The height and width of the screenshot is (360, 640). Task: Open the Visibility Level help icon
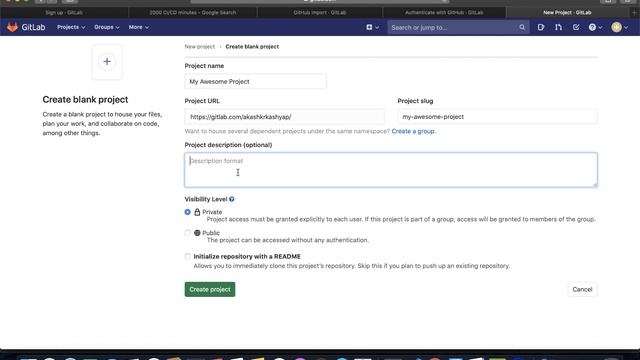click(232, 199)
